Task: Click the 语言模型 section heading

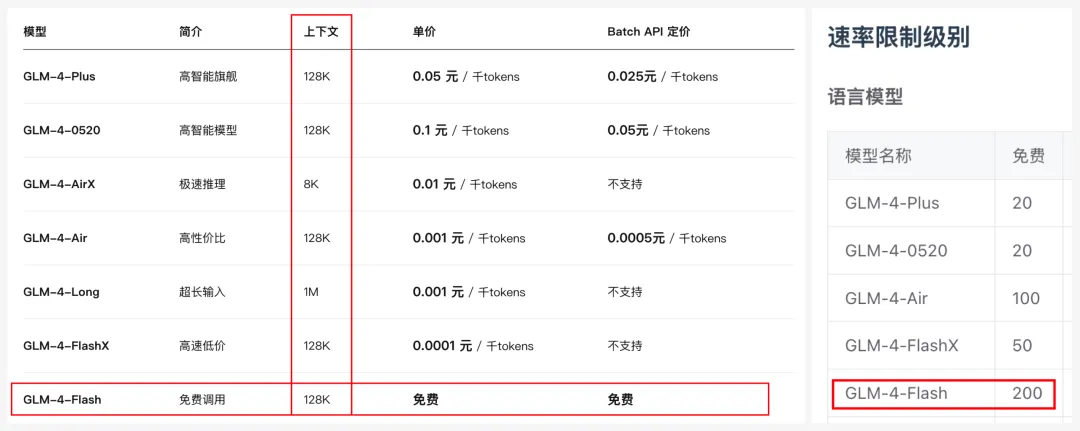Action: tap(865, 97)
